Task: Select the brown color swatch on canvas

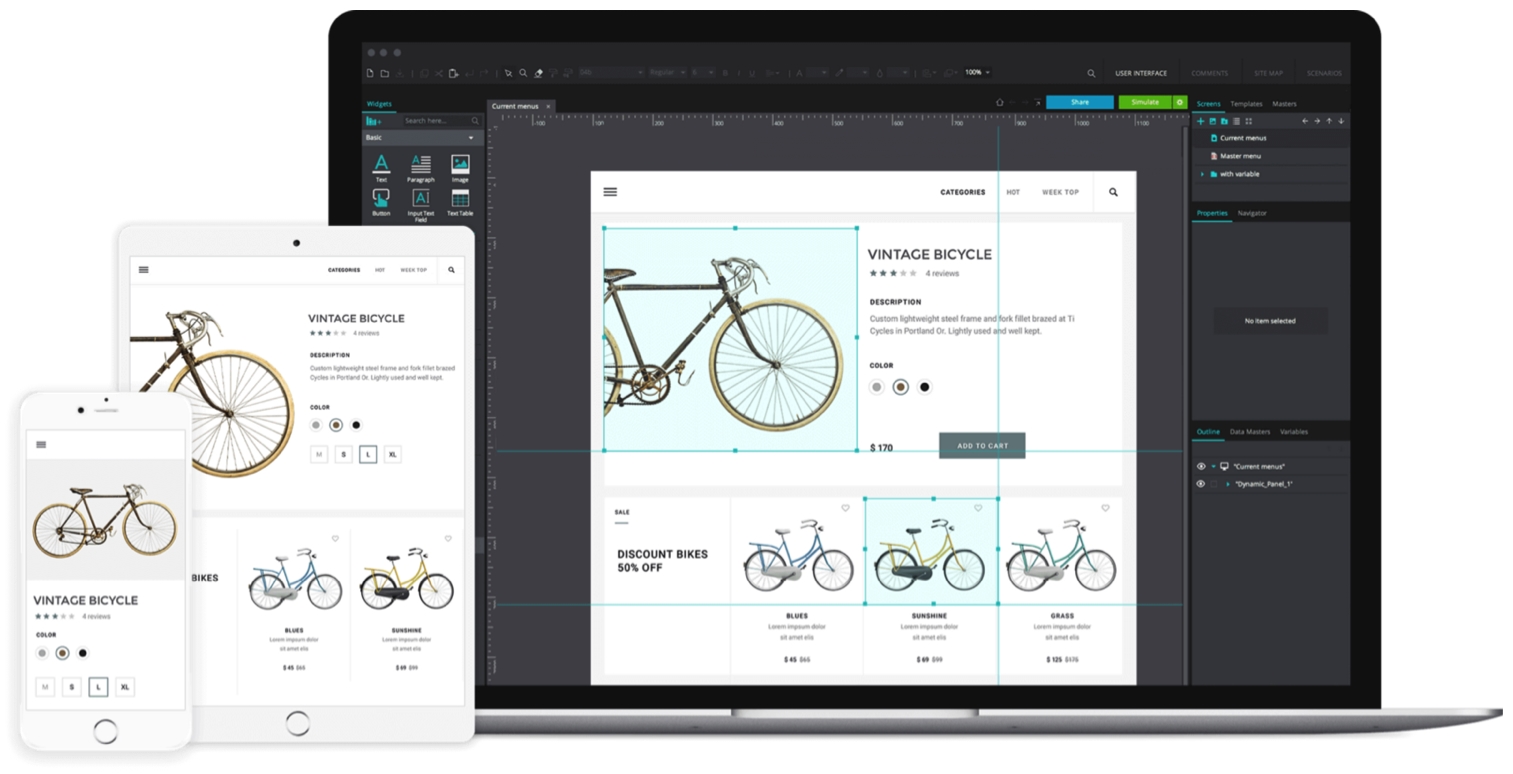Action: click(900, 387)
